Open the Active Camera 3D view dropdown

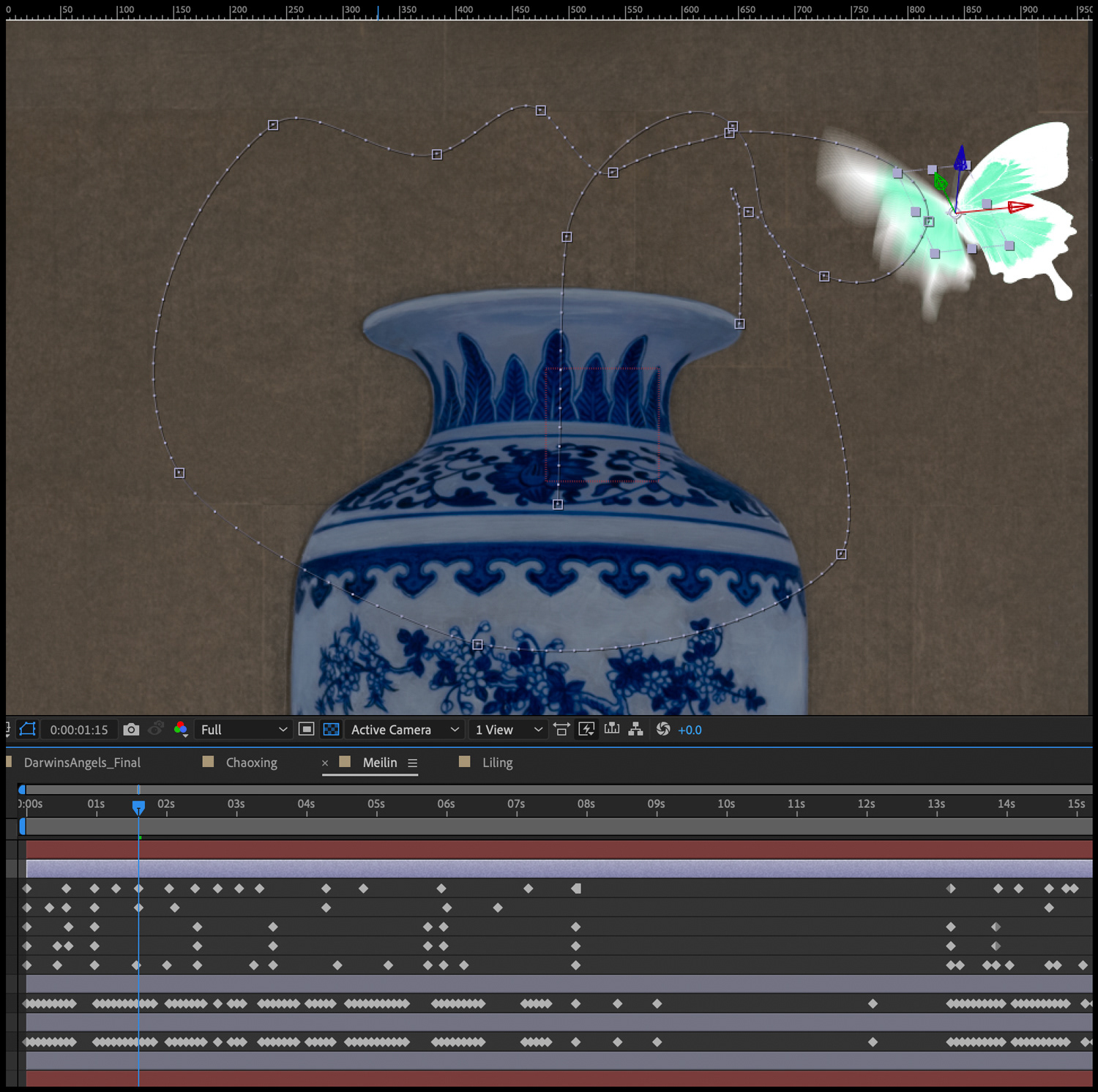click(x=405, y=730)
